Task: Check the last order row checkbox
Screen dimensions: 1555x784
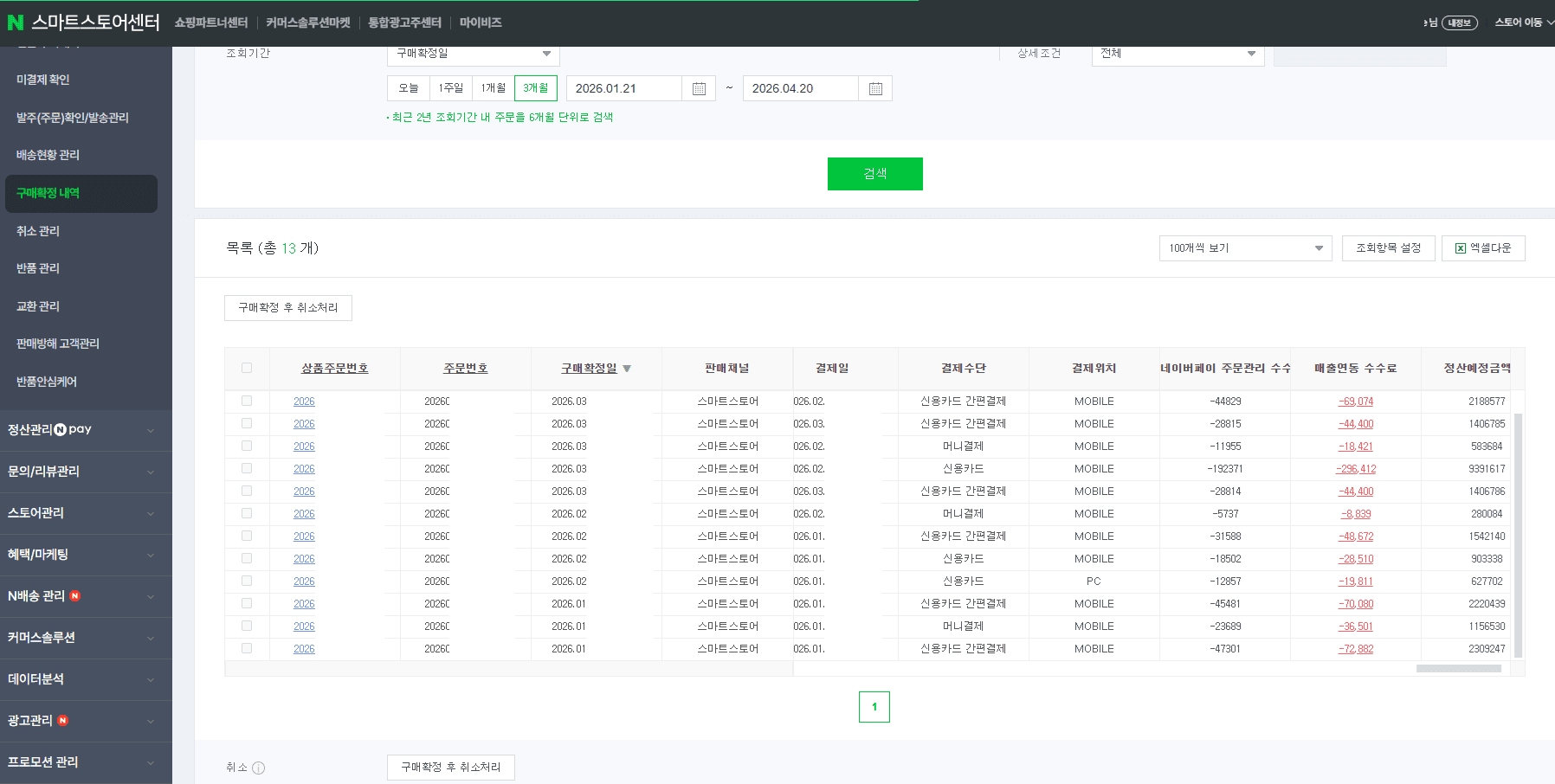Action: (x=247, y=648)
